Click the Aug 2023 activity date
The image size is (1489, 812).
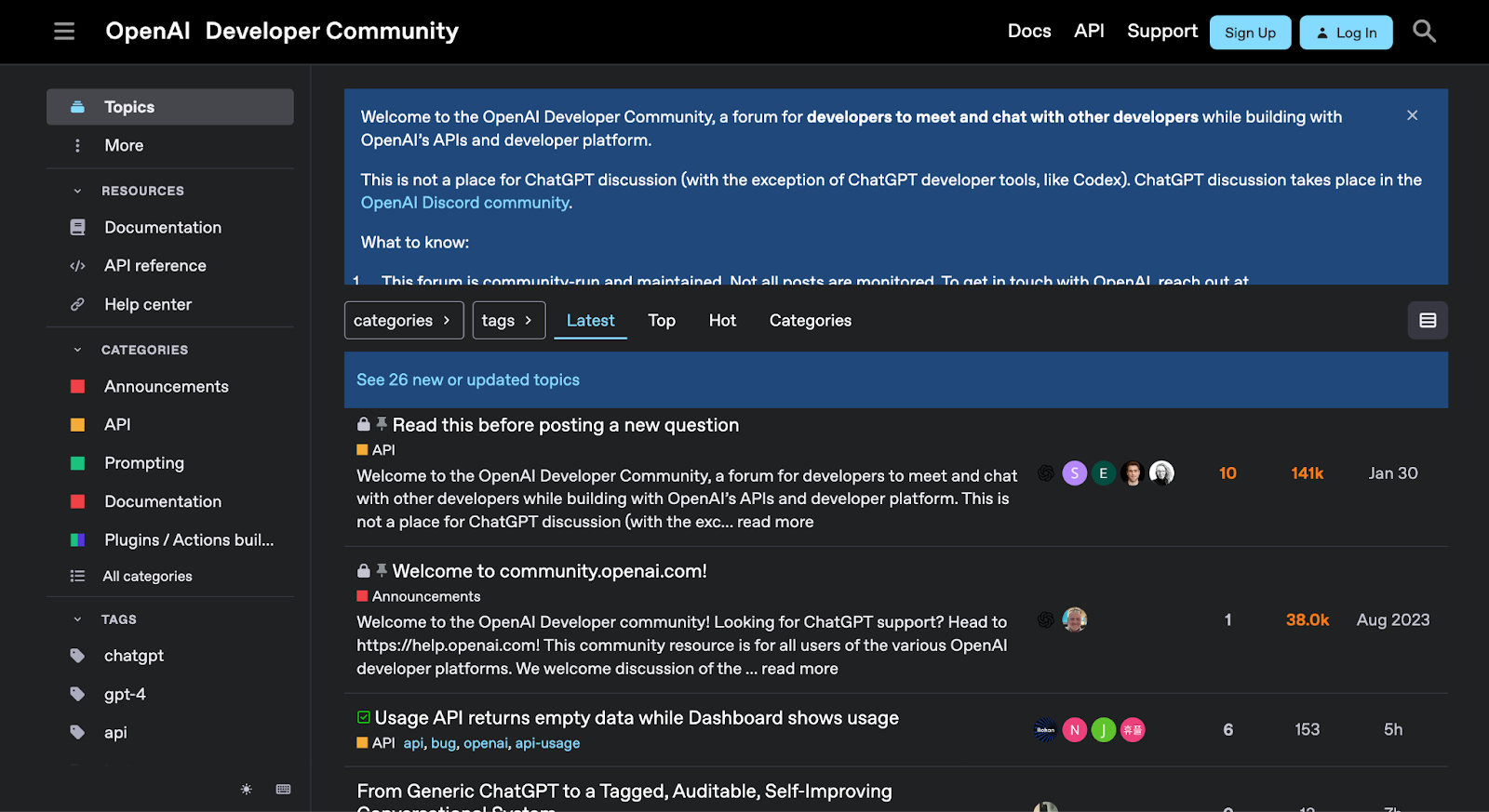pos(1393,619)
